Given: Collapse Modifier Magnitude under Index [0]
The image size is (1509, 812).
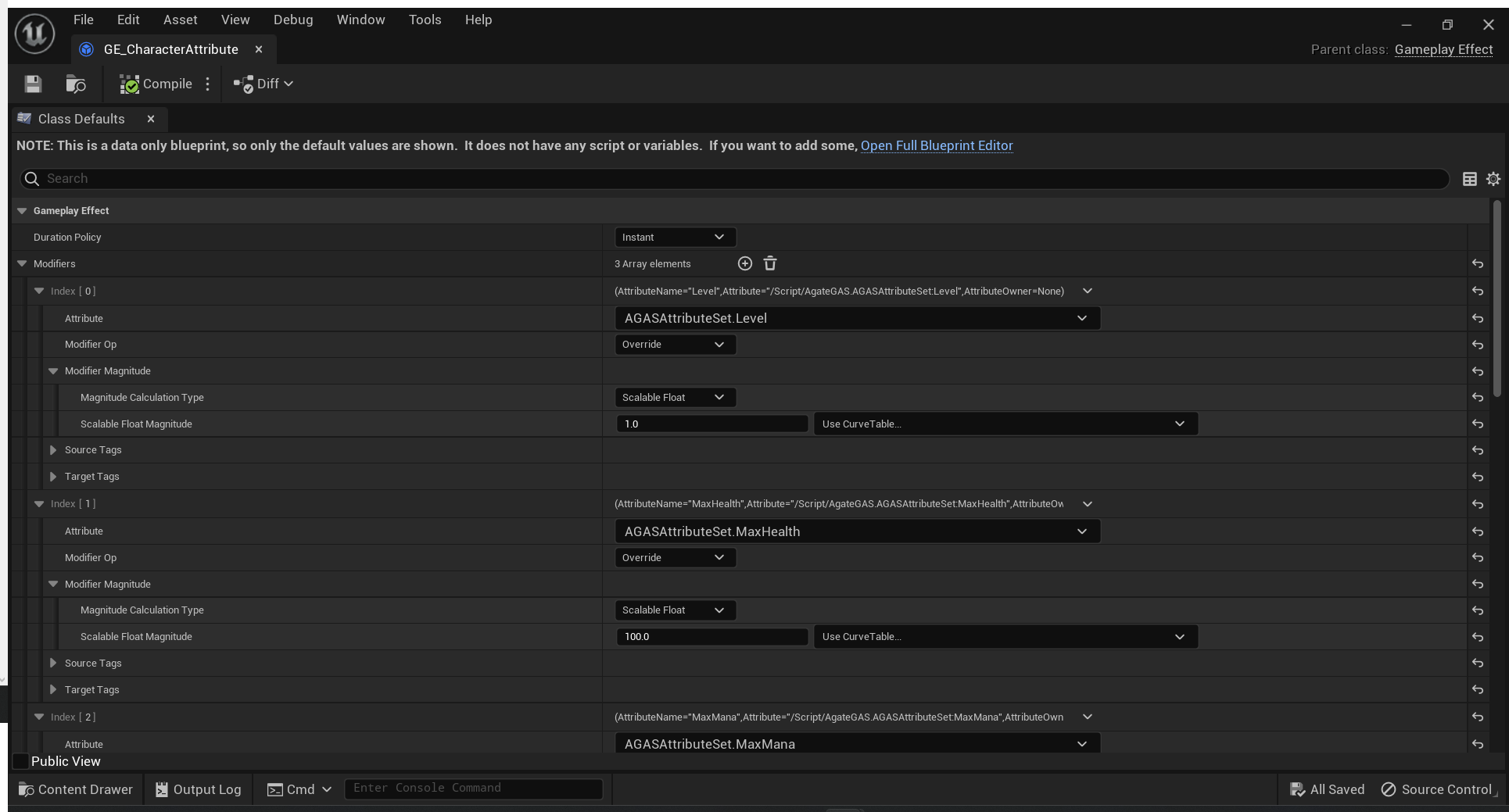Looking at the screenshot, I should click(x=53, y=371).
